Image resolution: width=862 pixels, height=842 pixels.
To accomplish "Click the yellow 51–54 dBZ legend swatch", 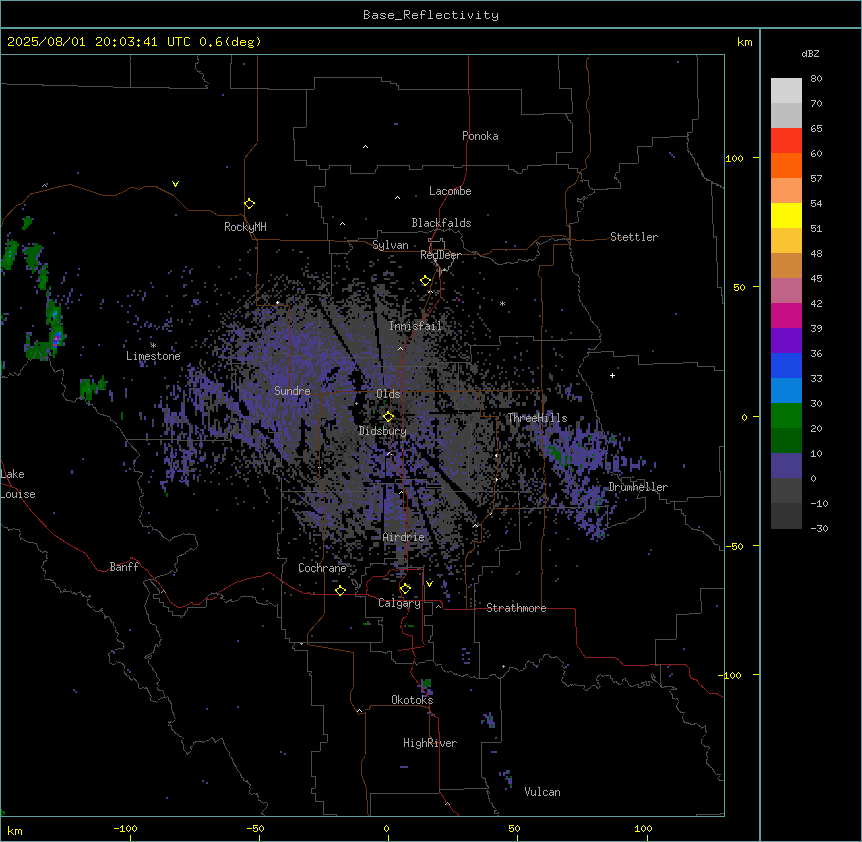I will (786, 215).
